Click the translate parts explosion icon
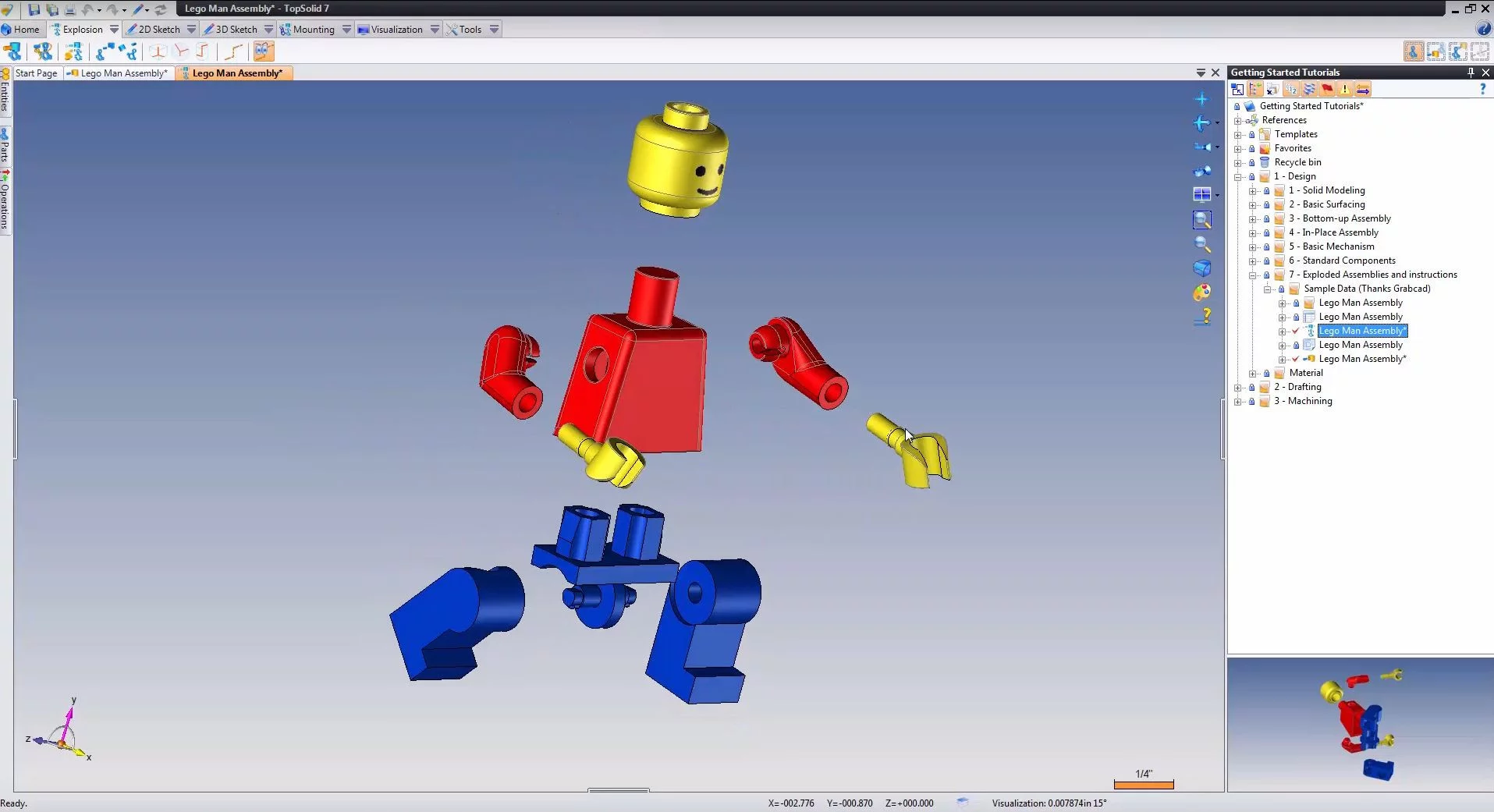This screenshot has height=812, width=1494. coord(105,51)
